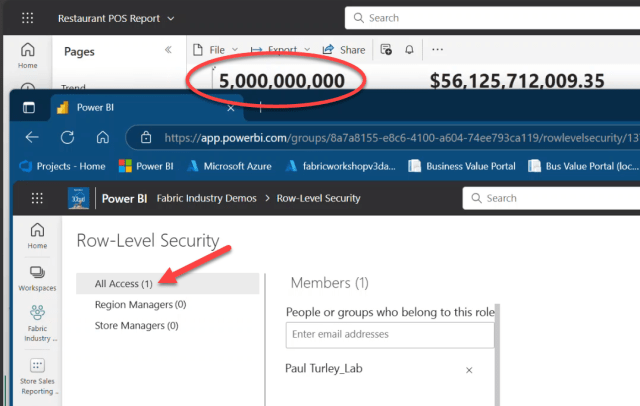The image size is (640, 406).
Task: Close the Power BI browser tab
Action: 231,108
